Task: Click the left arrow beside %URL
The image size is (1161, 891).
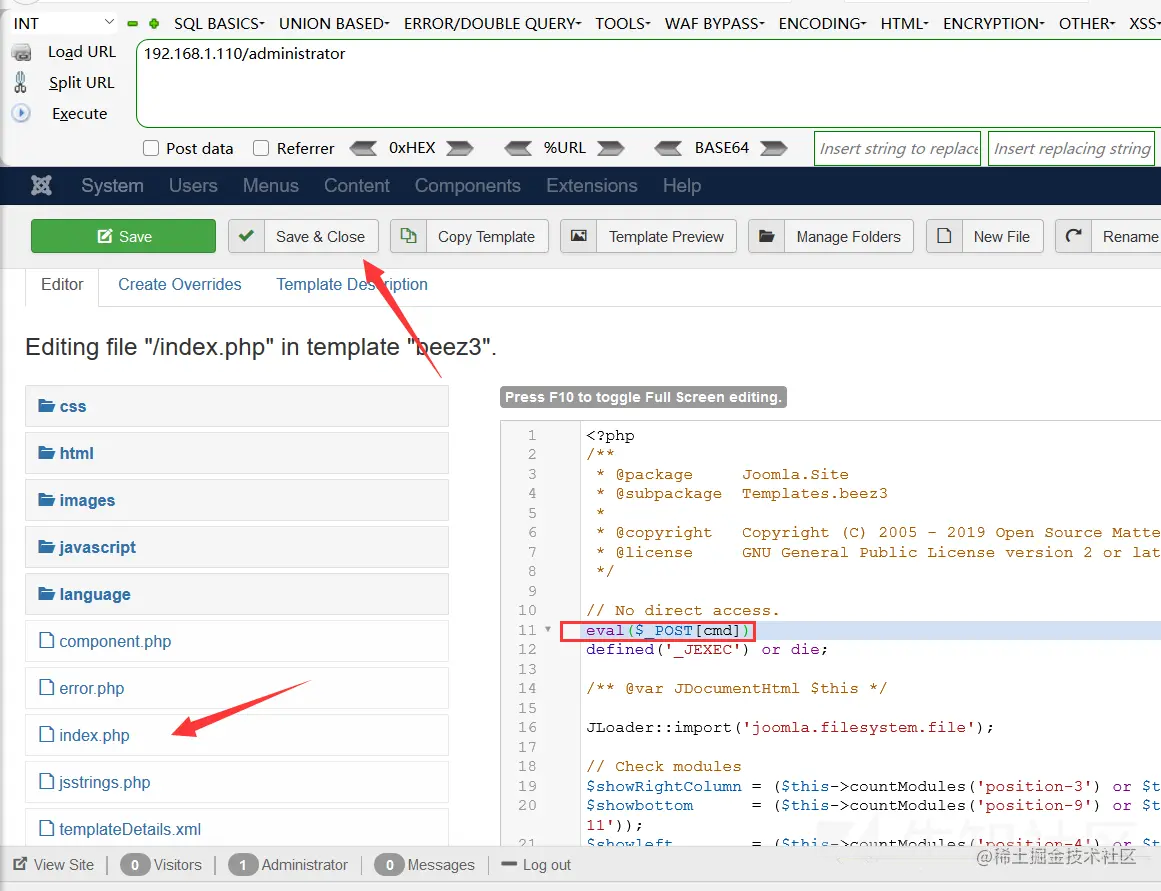Action: click(x=518, y=148)
